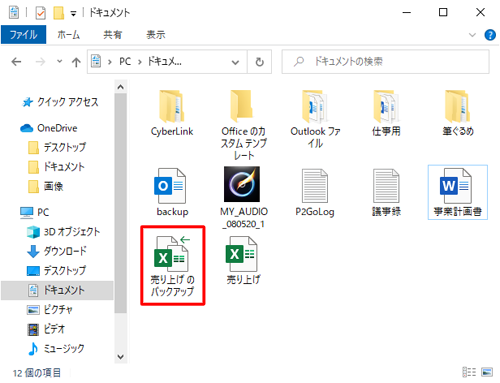
Task: Open the recent locations dropdown
Action: (60, 61)
